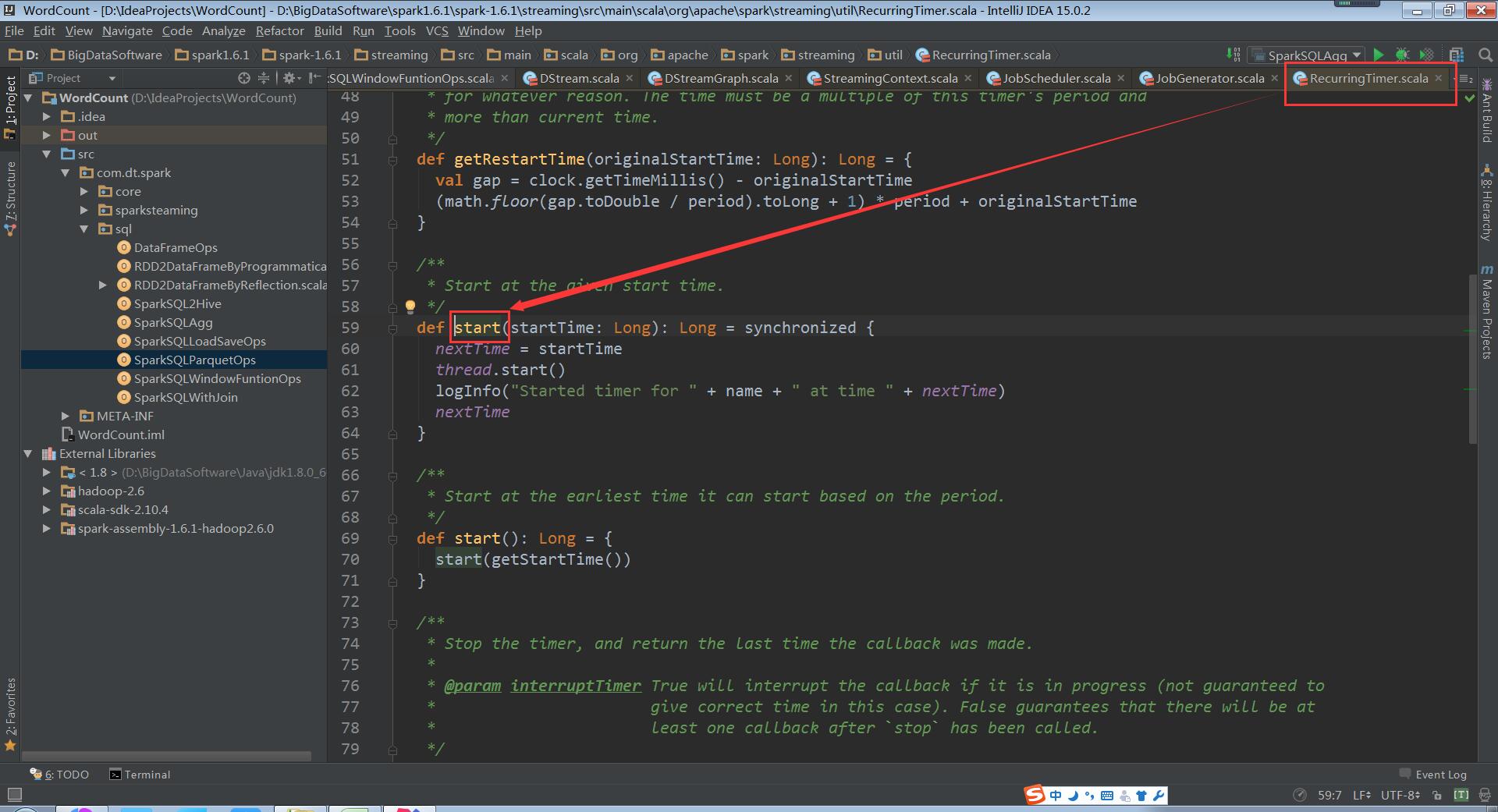Expand the .idea folder
The image size is (1498, 812).
pyautogui.click(x=48, y=116)
